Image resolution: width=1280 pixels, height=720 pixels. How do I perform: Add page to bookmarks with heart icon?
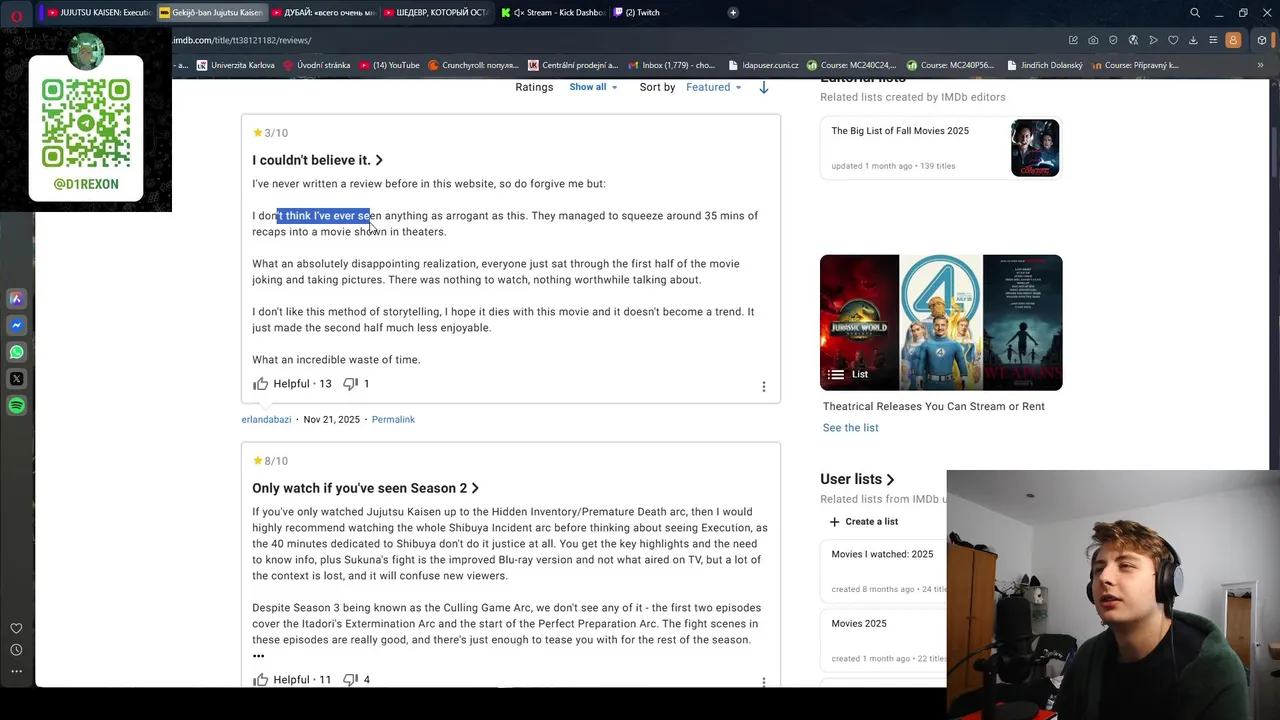click(1173, 40)
